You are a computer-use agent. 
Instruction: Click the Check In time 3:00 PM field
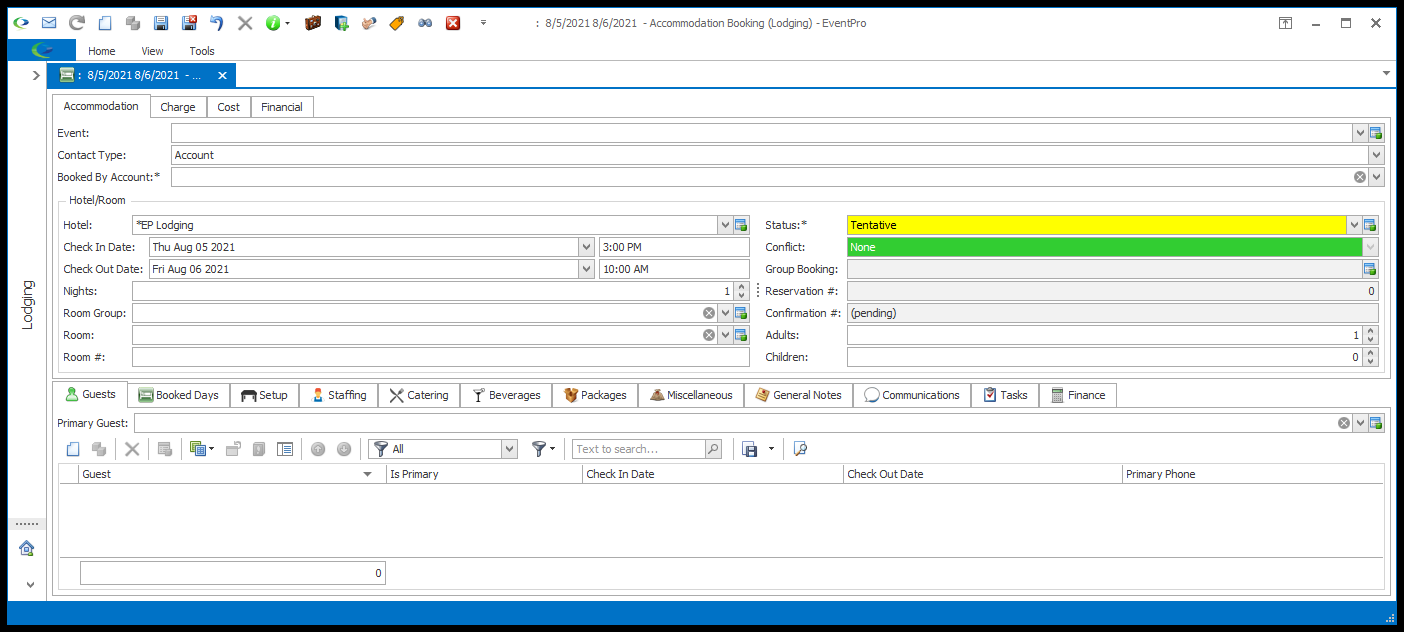pos(674,247)
